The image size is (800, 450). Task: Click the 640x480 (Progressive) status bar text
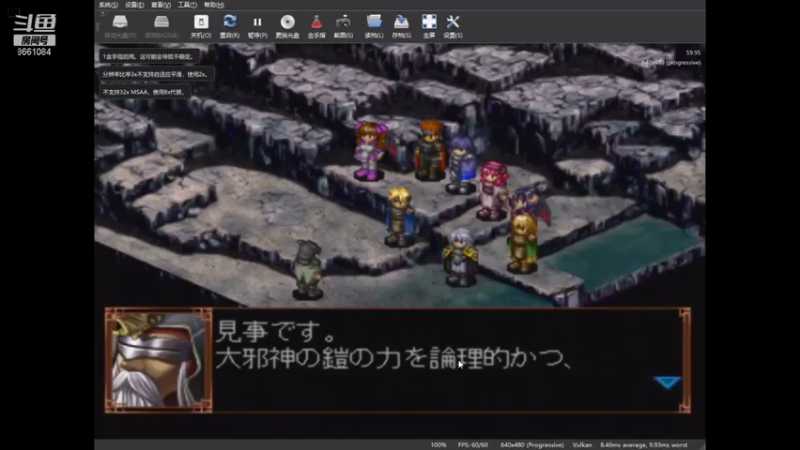(x=532, y=445)
